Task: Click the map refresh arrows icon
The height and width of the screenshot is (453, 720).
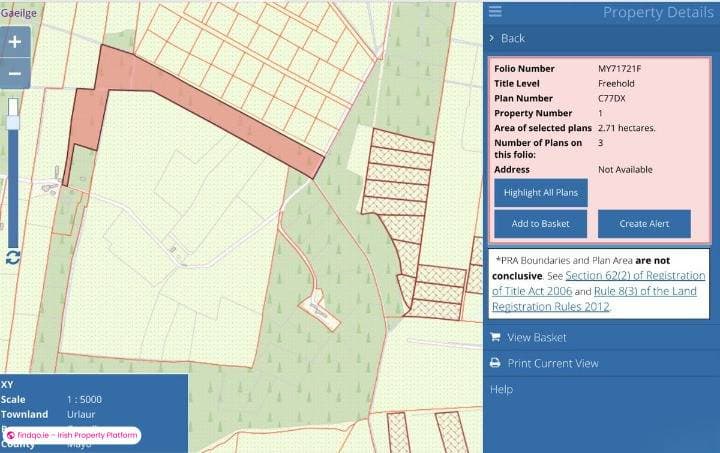Action: pyautogui.click(x=13, y=257)
